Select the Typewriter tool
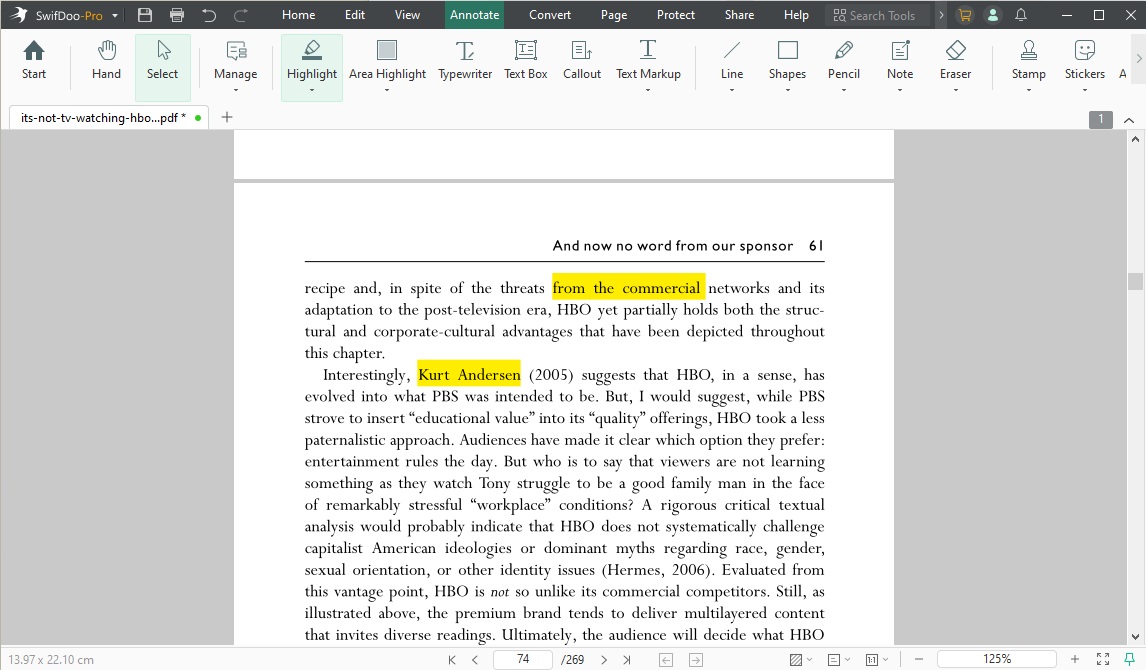This screenshot has width=1146, height=670. point(465,61)
